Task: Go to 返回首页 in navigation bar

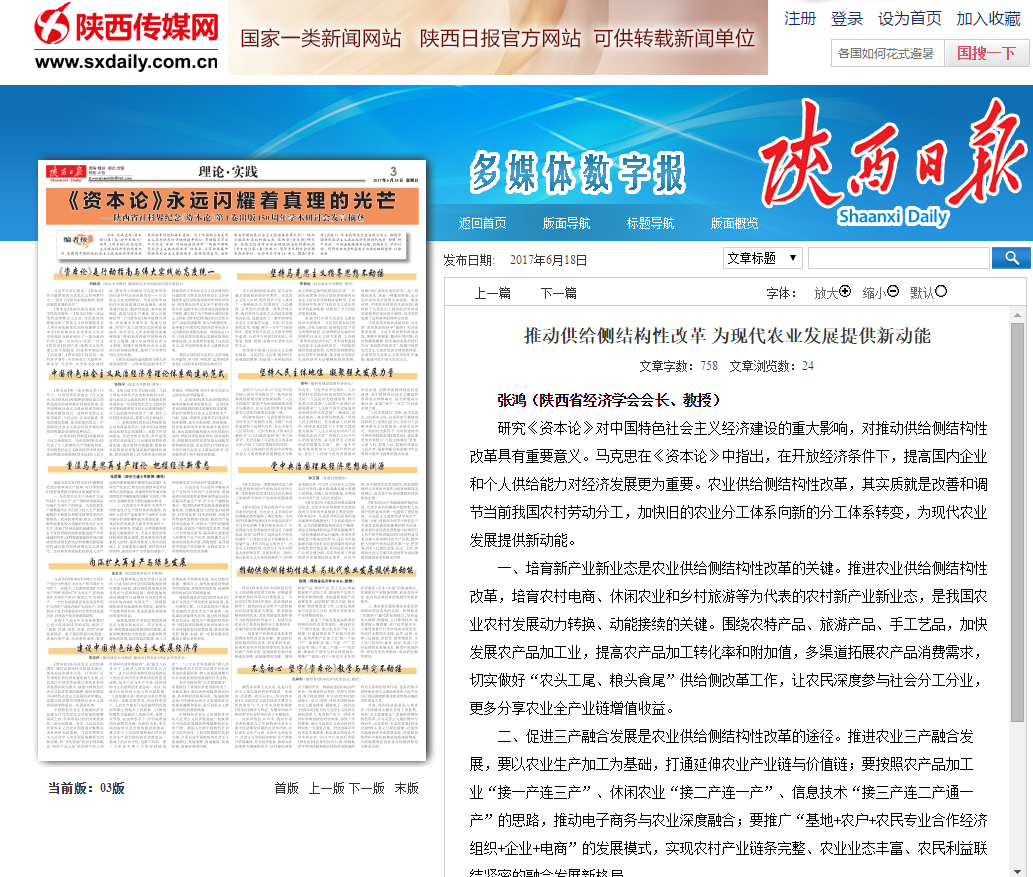Action: 482,223
